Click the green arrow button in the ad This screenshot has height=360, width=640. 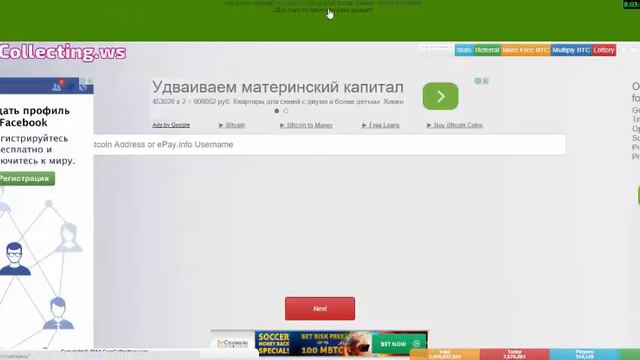[440, 96]
